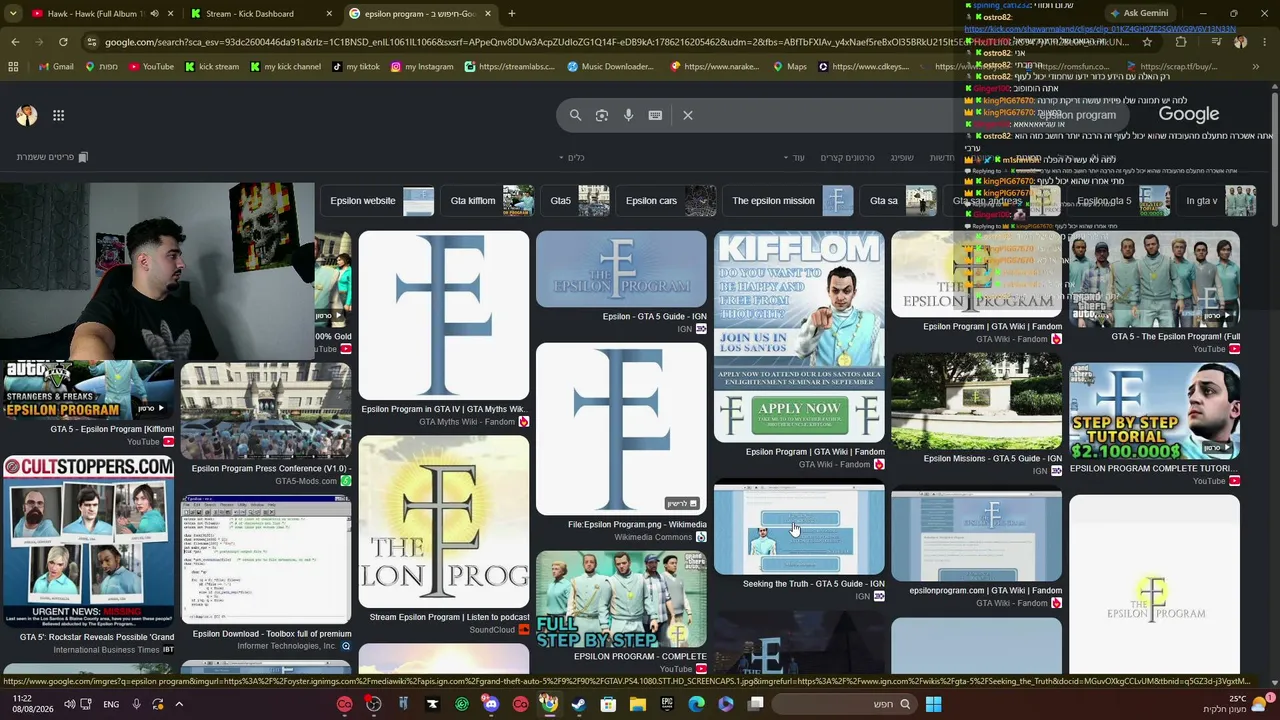Image resolution: width=1280 pixels, height=720 pixels.
Task: Open the Stream Epsilon Program SoundCloud image
Action: click(x=444, y=522)
